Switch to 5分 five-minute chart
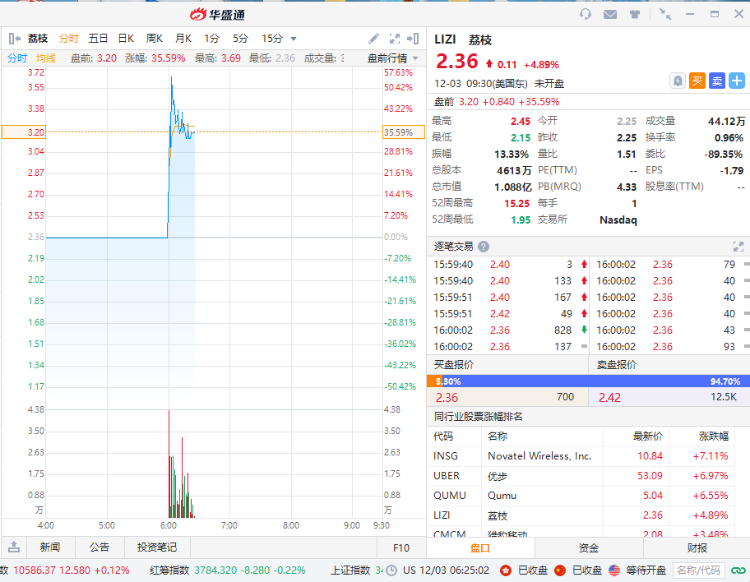 [x=240, y=39]
